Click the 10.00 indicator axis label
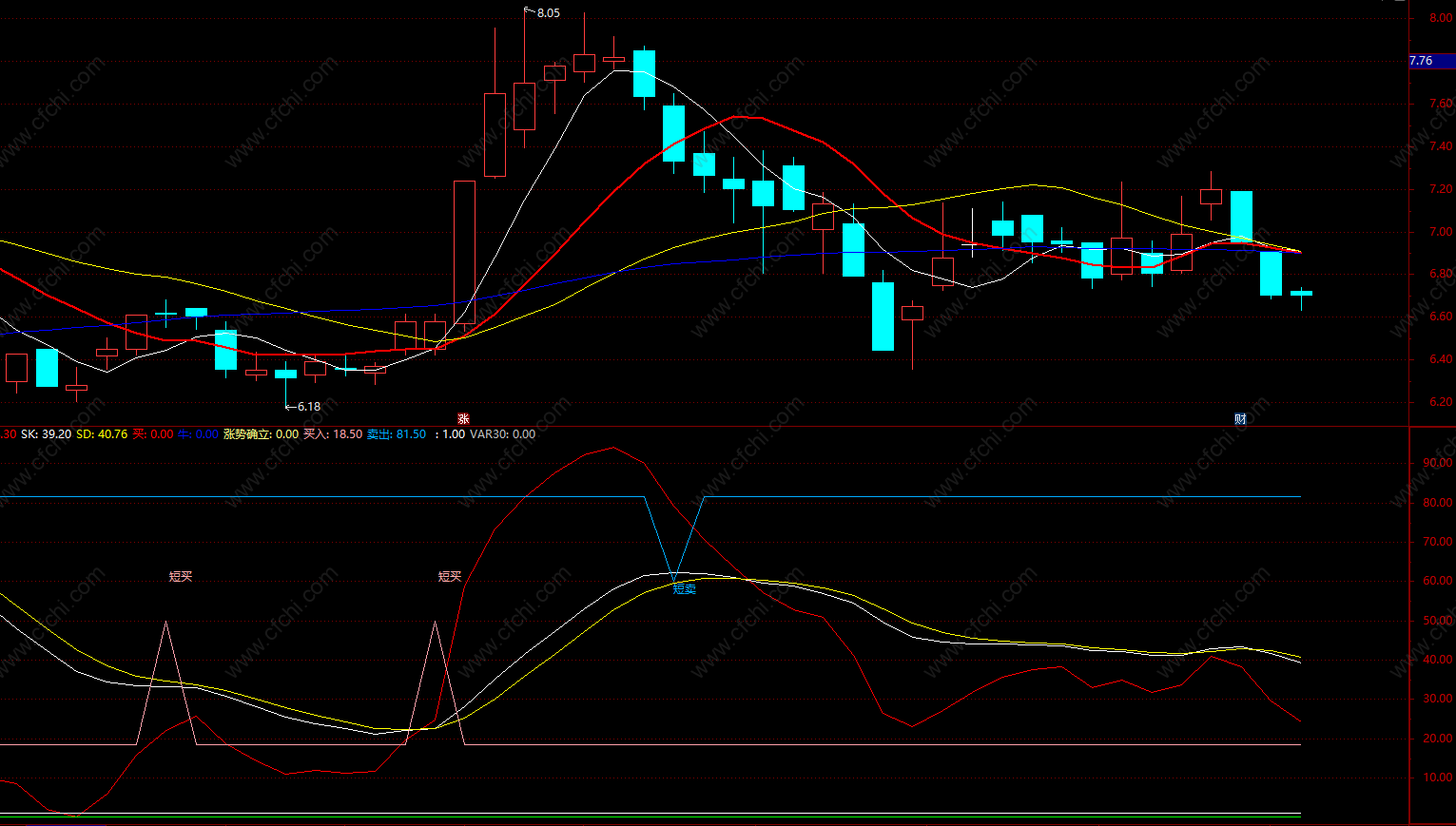 click(x=1438, y=778)
